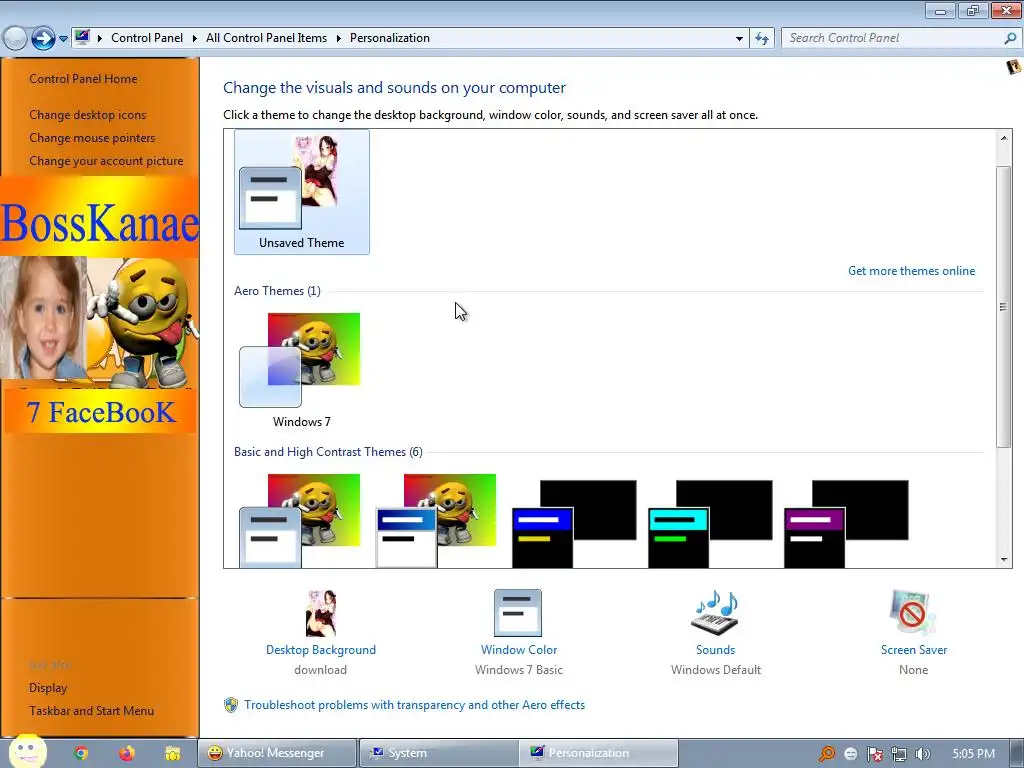This screenshot has height=768, width=1024.
Task: Open Action Center flag tray icon
Action: (874, 754)
